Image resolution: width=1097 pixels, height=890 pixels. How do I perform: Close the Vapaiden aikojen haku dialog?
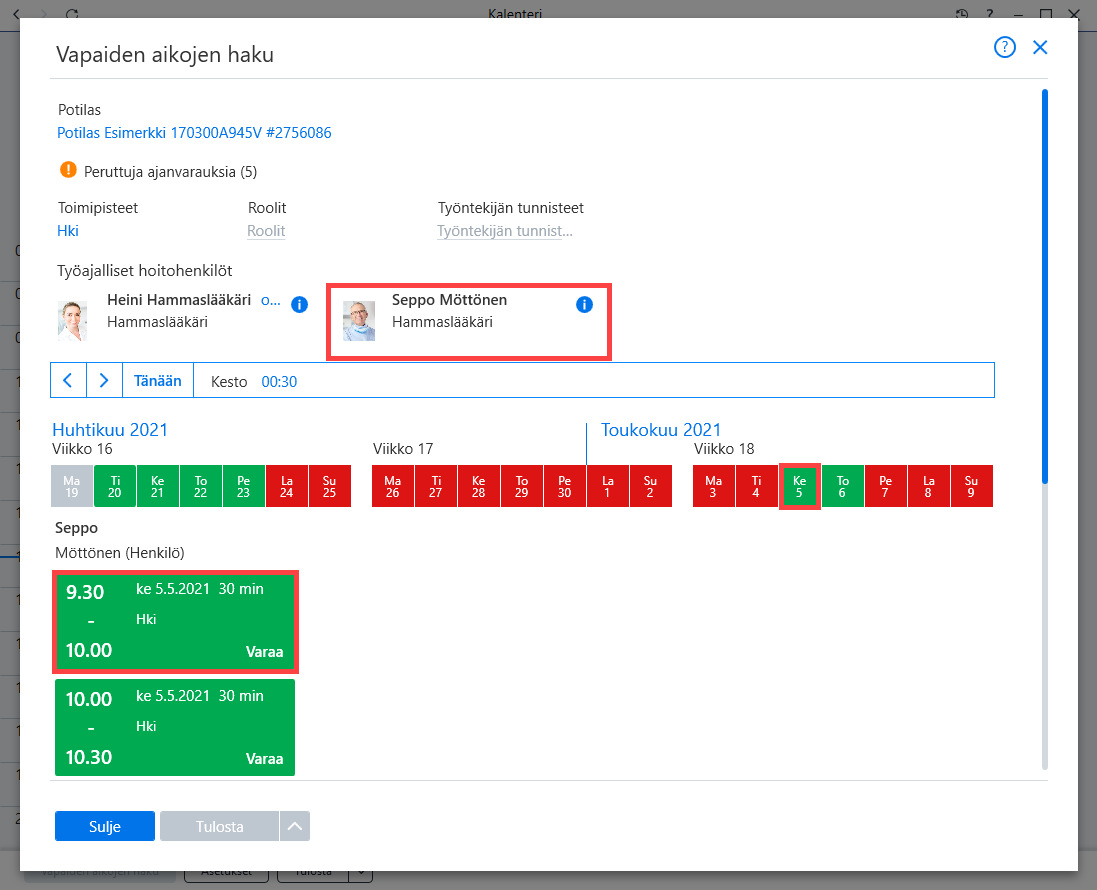1040,48
